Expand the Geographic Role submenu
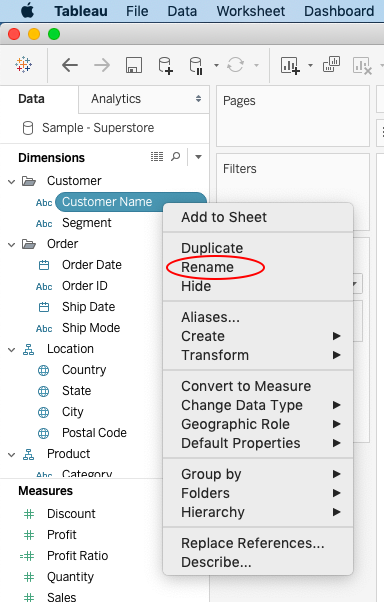 click(257, 424)
